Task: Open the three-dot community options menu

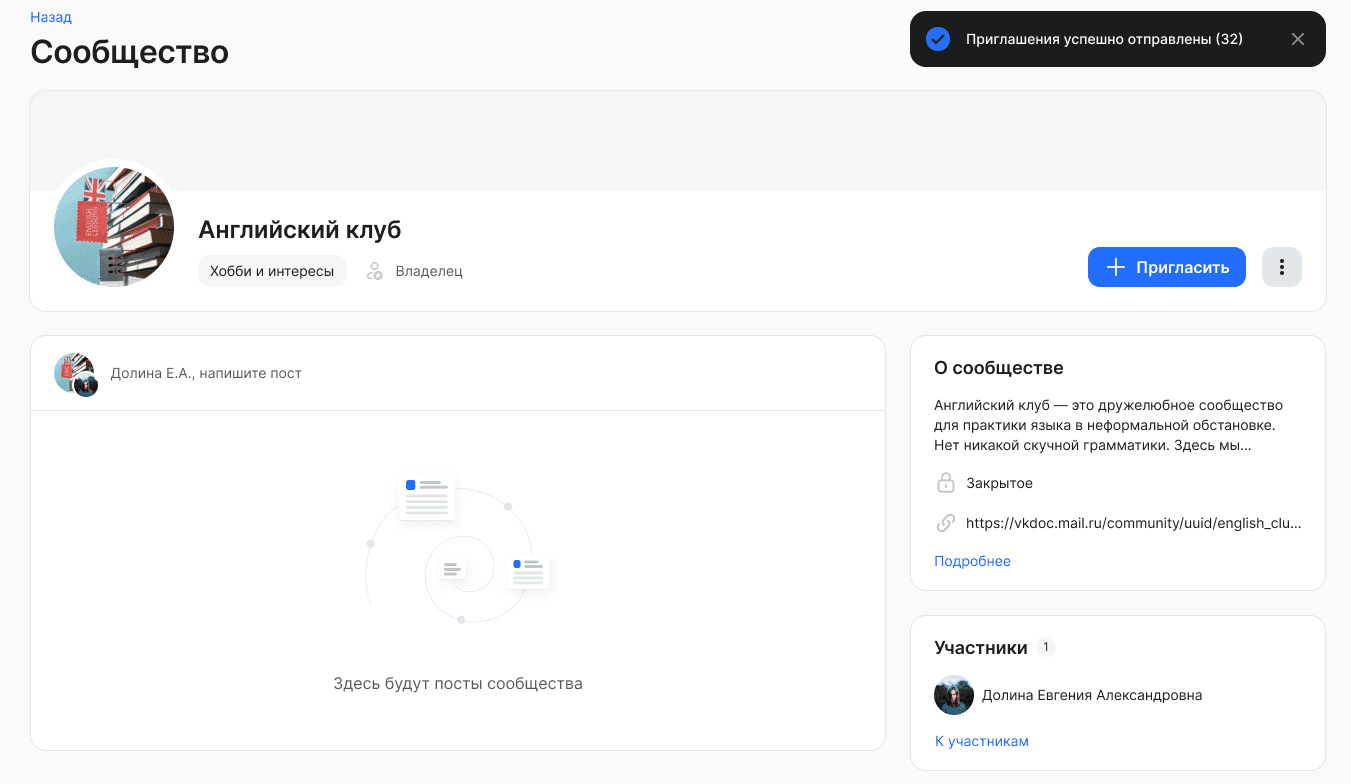Action: [1281, 267]
